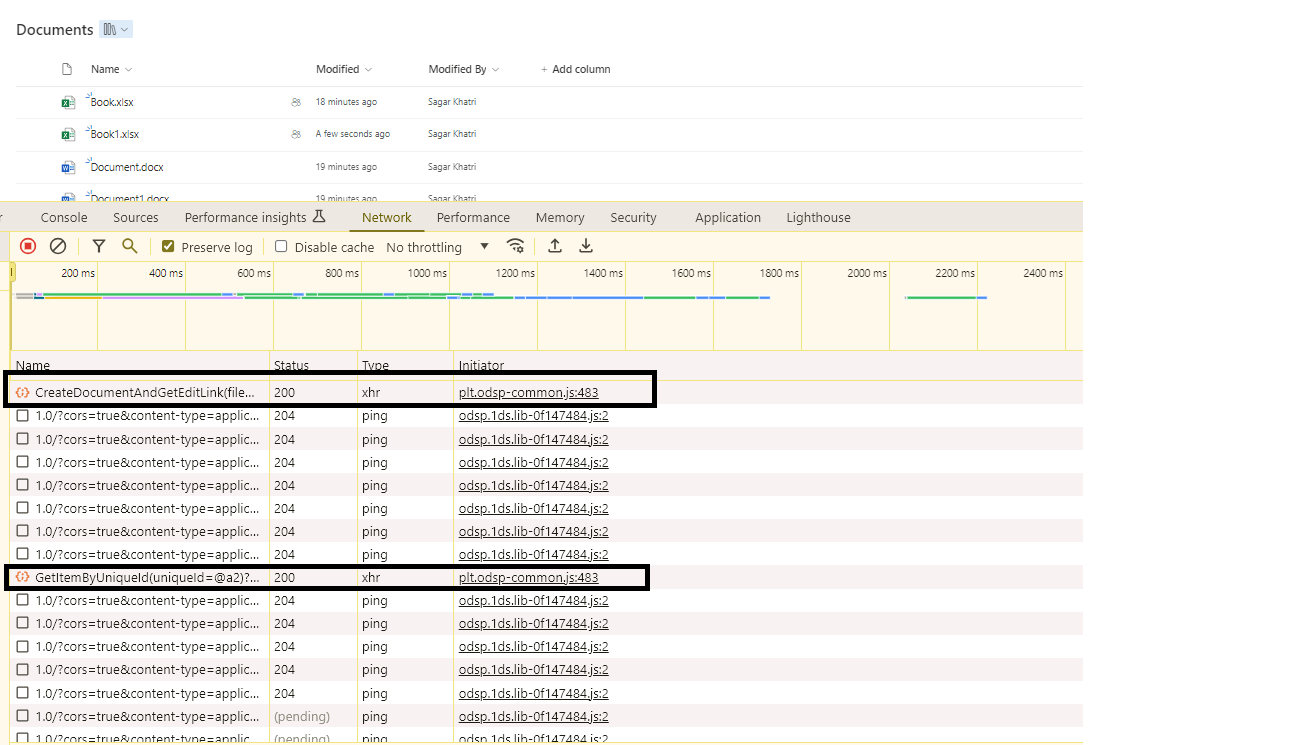Uncheck the Preserve log option
This screenshot has height=745, width=1297.
[x=168, y=246]
